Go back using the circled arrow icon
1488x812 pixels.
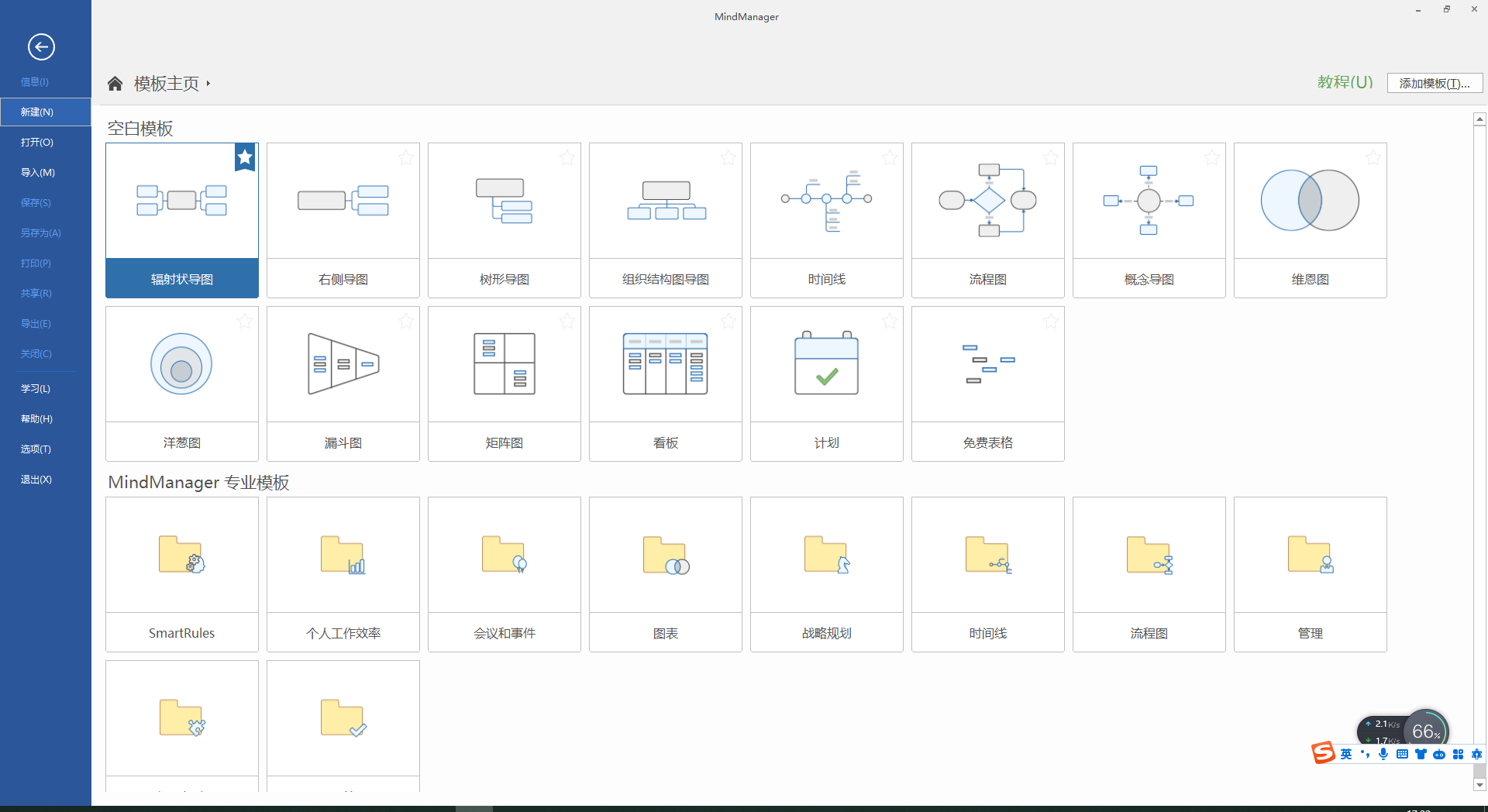click(x=41, y=46)
